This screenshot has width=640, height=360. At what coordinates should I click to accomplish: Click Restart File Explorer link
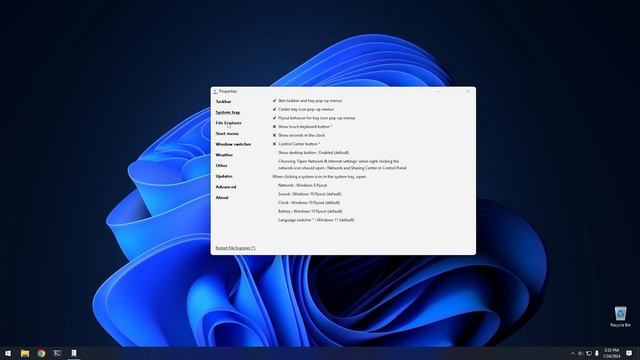236,248
